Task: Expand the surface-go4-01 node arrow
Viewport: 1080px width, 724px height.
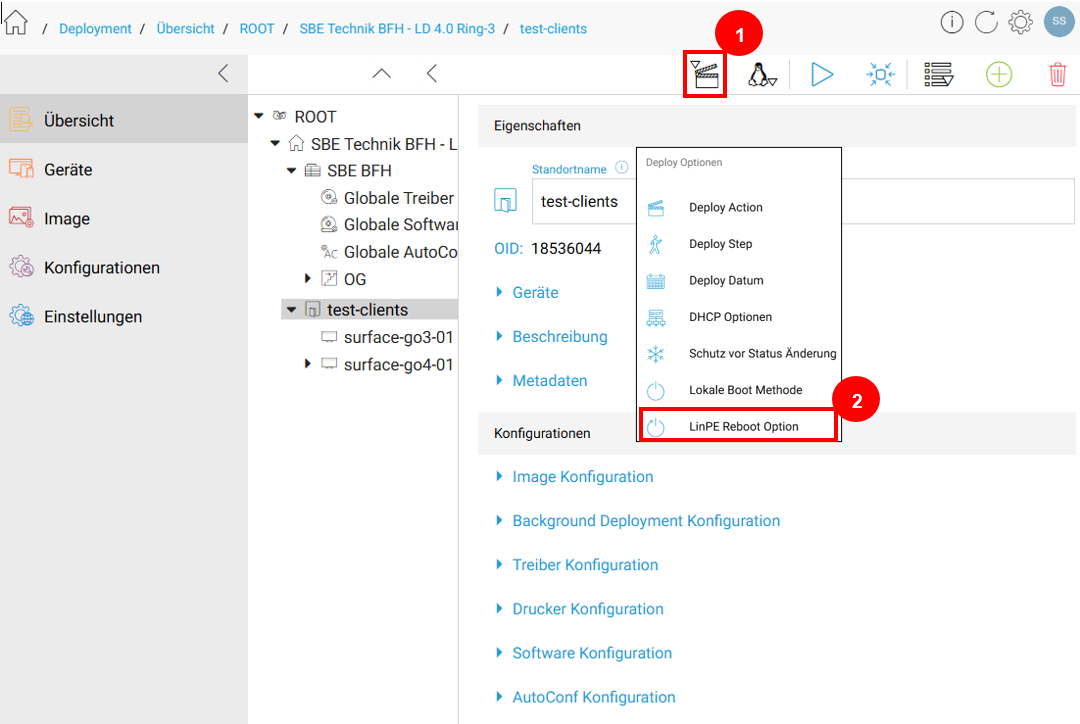Action: click(307, 364)
